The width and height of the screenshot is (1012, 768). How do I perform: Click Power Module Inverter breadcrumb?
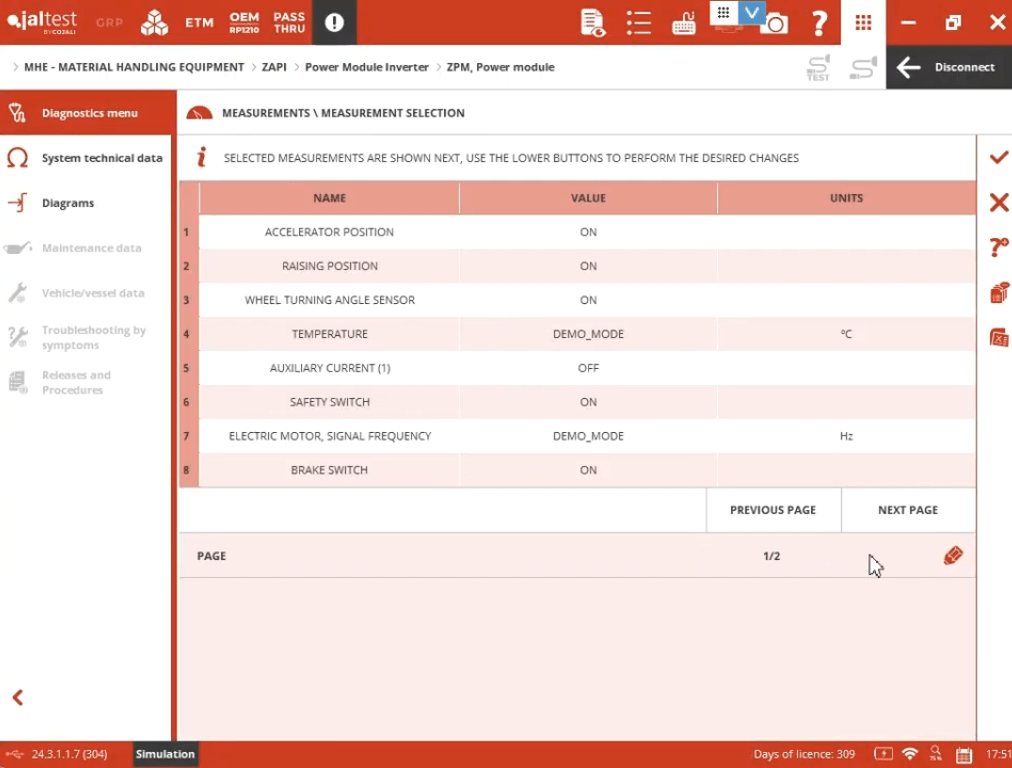367,67
